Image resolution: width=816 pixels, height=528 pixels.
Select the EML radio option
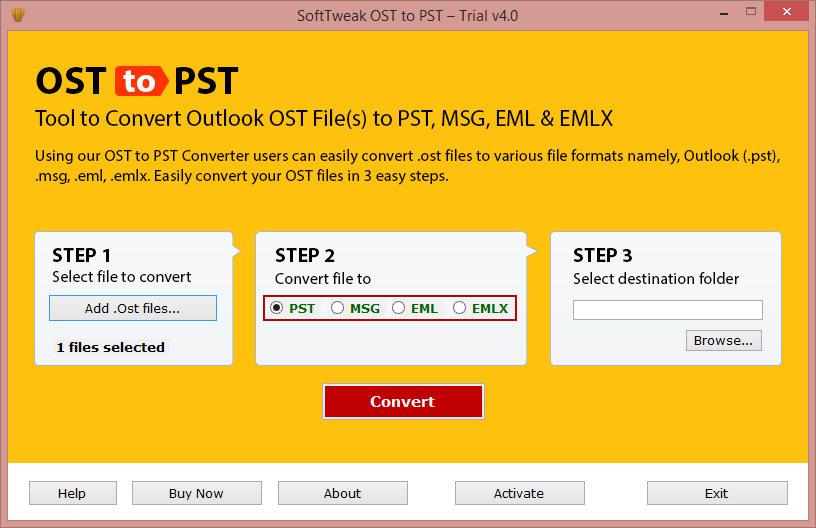click(x=399, y=308)
